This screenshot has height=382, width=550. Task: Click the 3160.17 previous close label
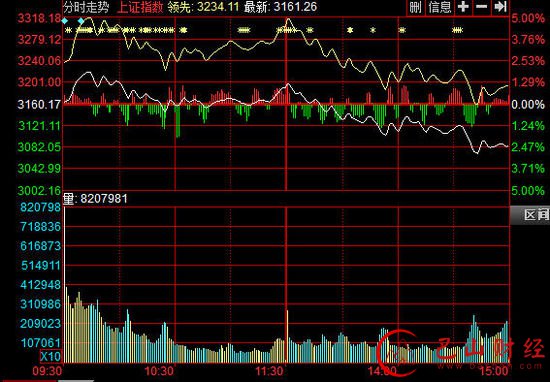pyautogui.click(x=39, y=104)
